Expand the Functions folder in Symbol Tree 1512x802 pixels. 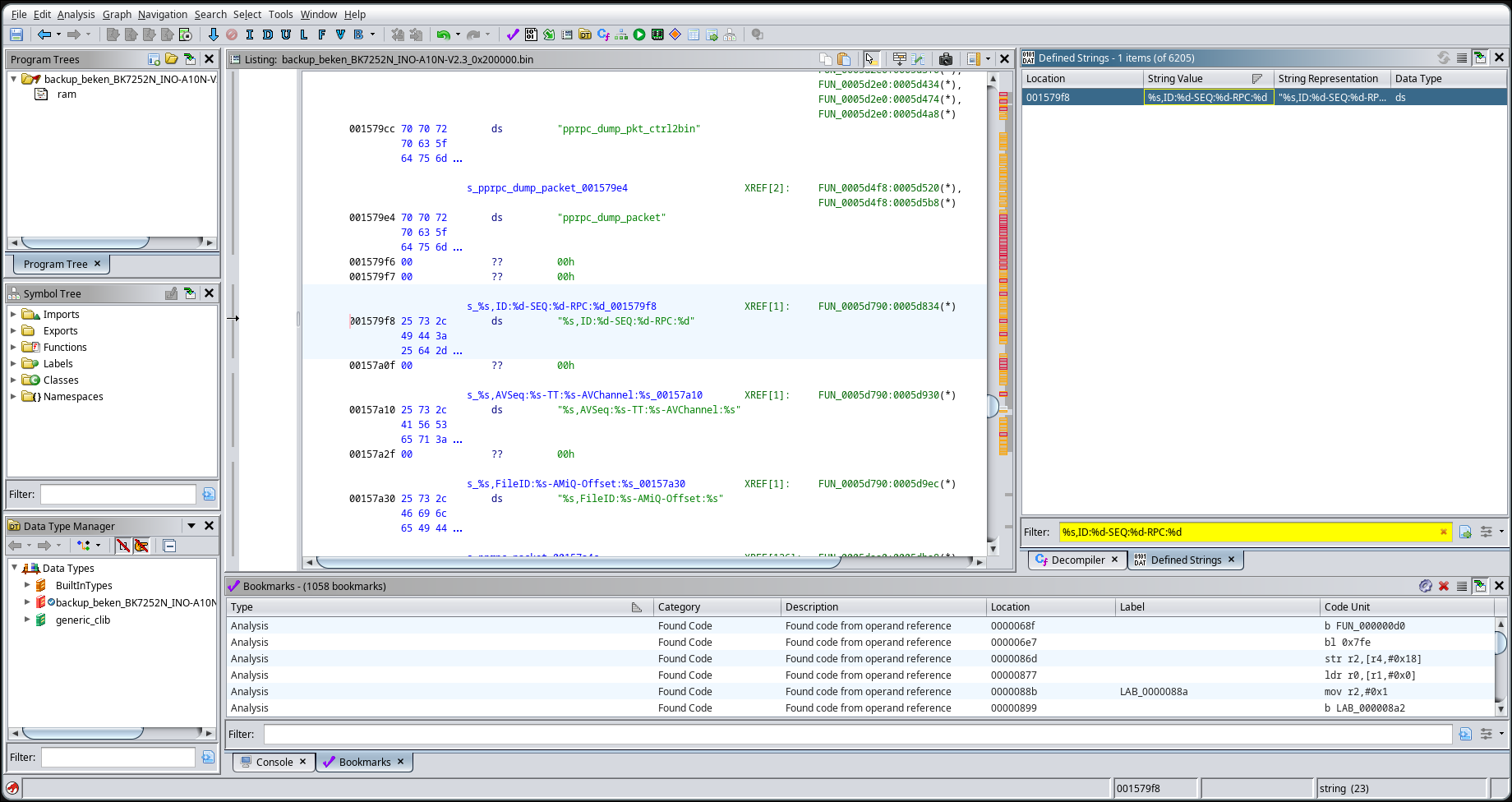[x=13, y=347]
